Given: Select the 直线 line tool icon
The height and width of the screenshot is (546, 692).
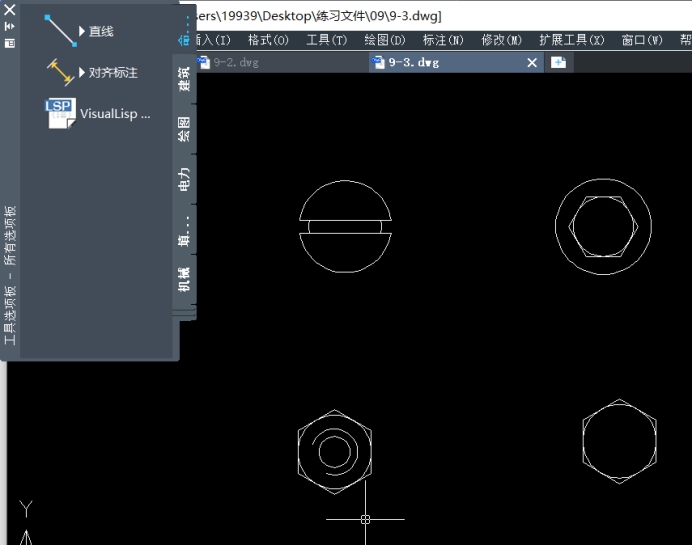Looking at the screenshot, I should tap(60, 31).
